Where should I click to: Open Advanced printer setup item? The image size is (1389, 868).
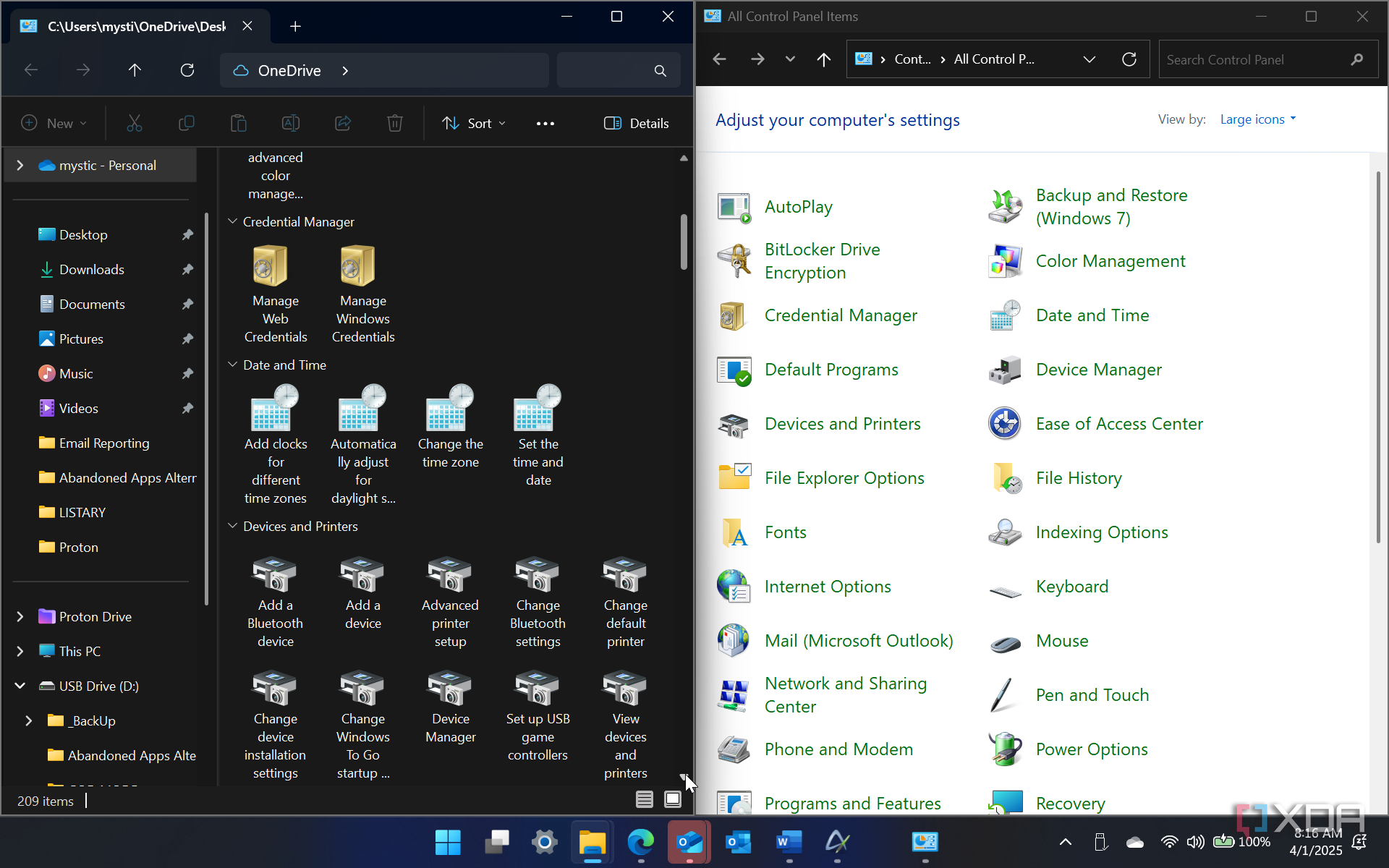tap(451, 603)
